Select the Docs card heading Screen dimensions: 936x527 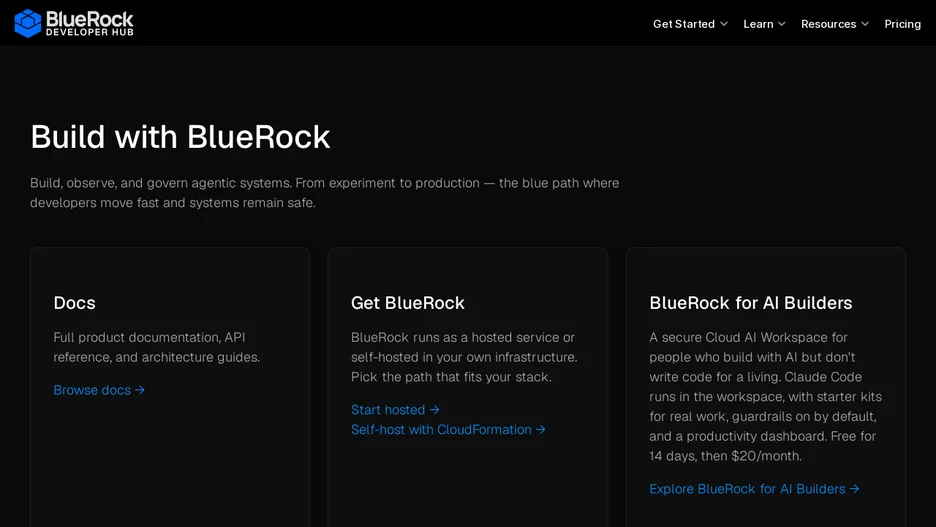pyautogui.click(x=75, y=303)
